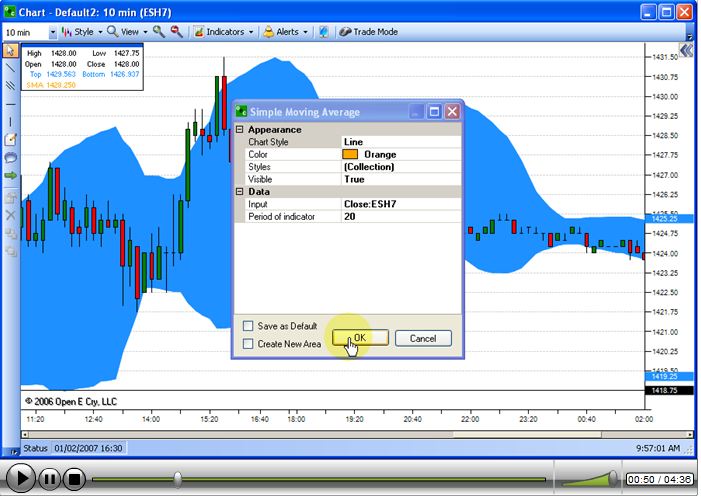Click the chart scrollbar right arrow
The width and height of the screenshot is (701, 498).
(690, 435)
